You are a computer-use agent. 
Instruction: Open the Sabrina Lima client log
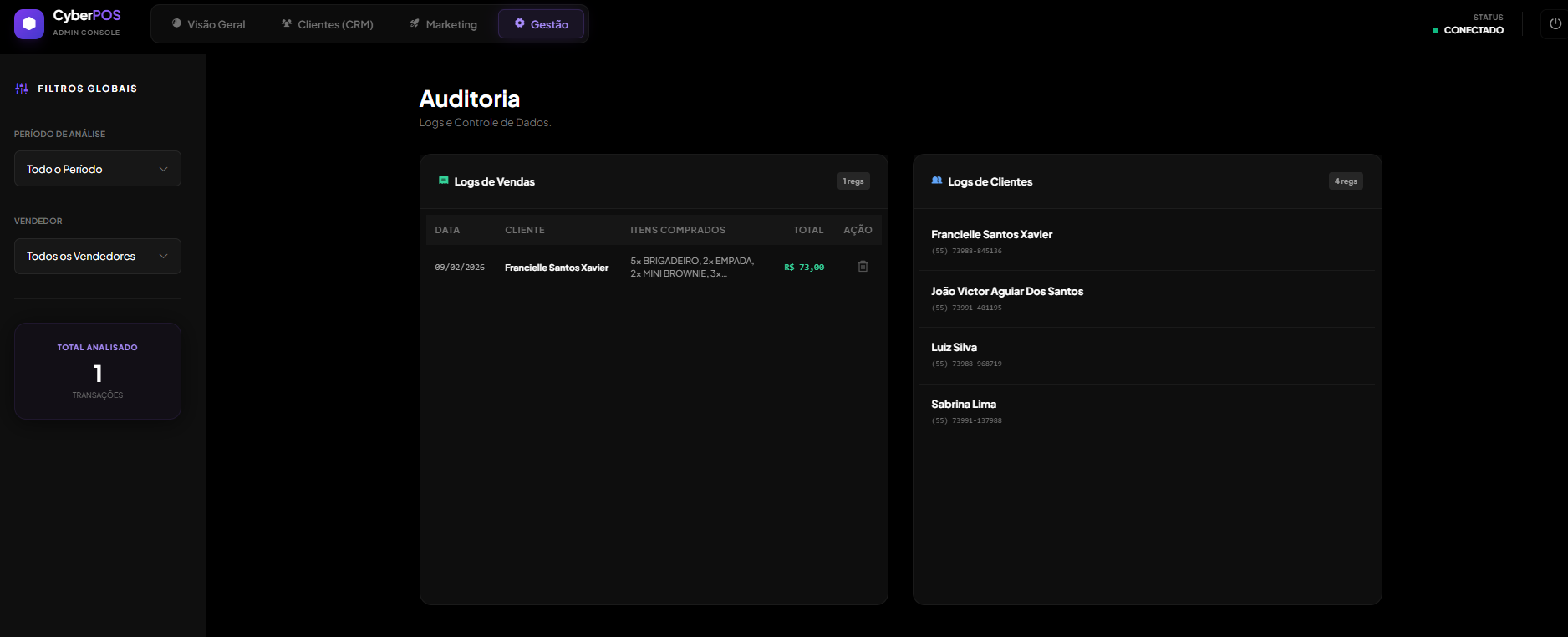[x=963, y=405]
